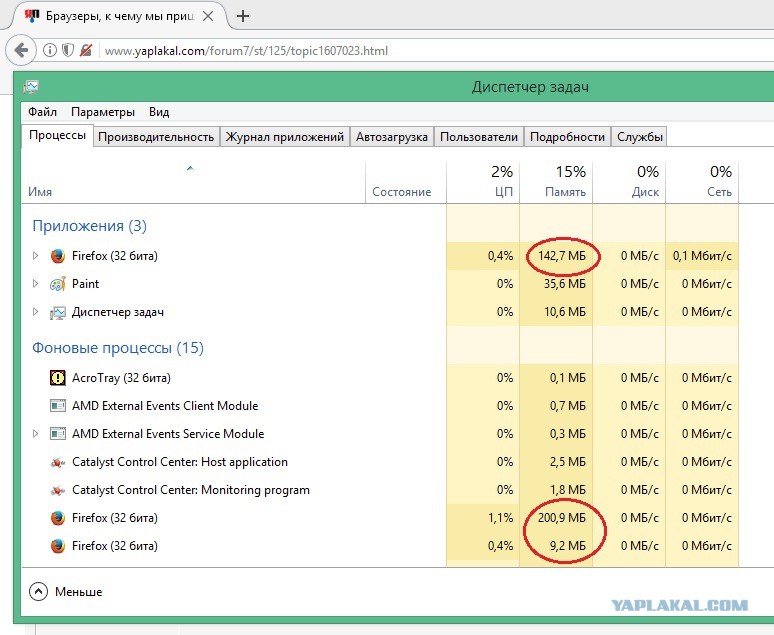Open the Файл menu
Screen dimensions: 774x635
click(x=42, y=112)
